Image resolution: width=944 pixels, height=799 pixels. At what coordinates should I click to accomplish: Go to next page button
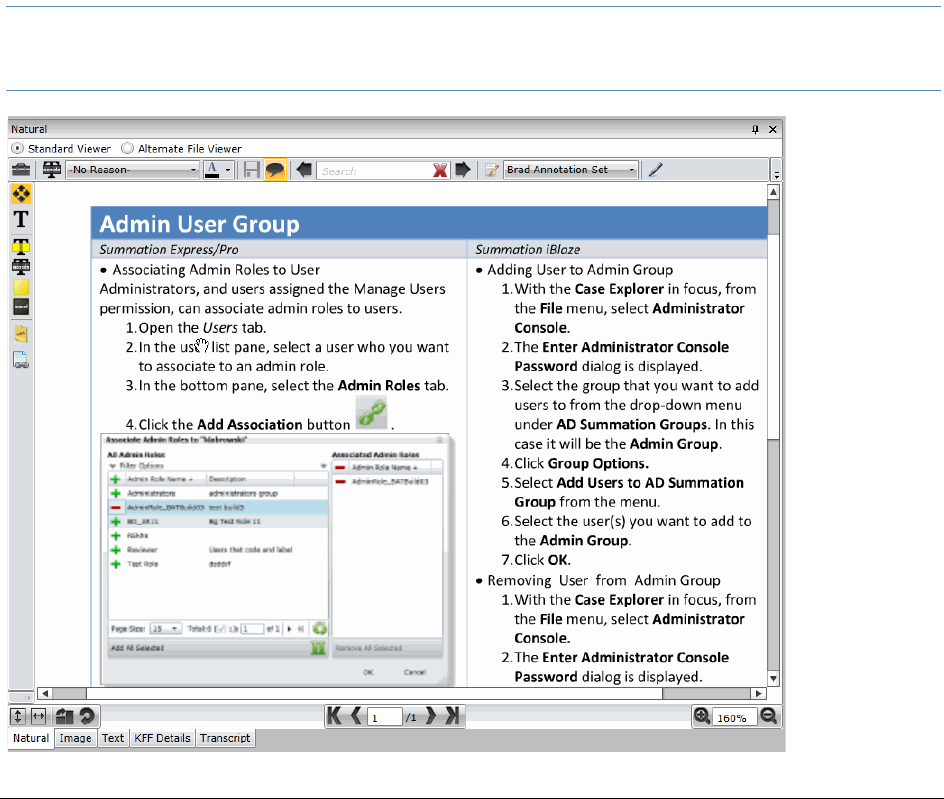pyautogui.click(x=431, y=716)
